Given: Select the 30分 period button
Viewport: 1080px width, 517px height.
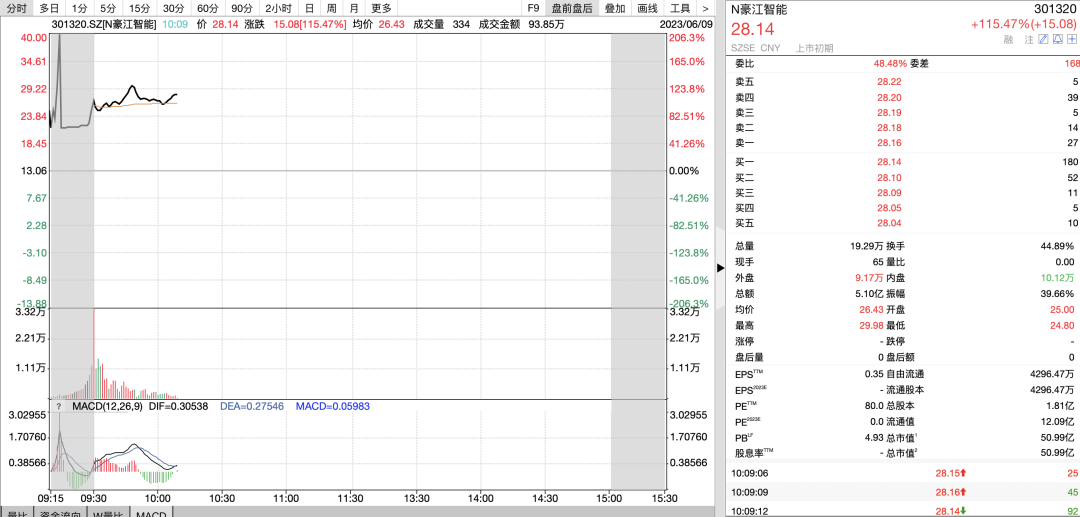Looking at the screenshot, I should click(x=173, y=8).
